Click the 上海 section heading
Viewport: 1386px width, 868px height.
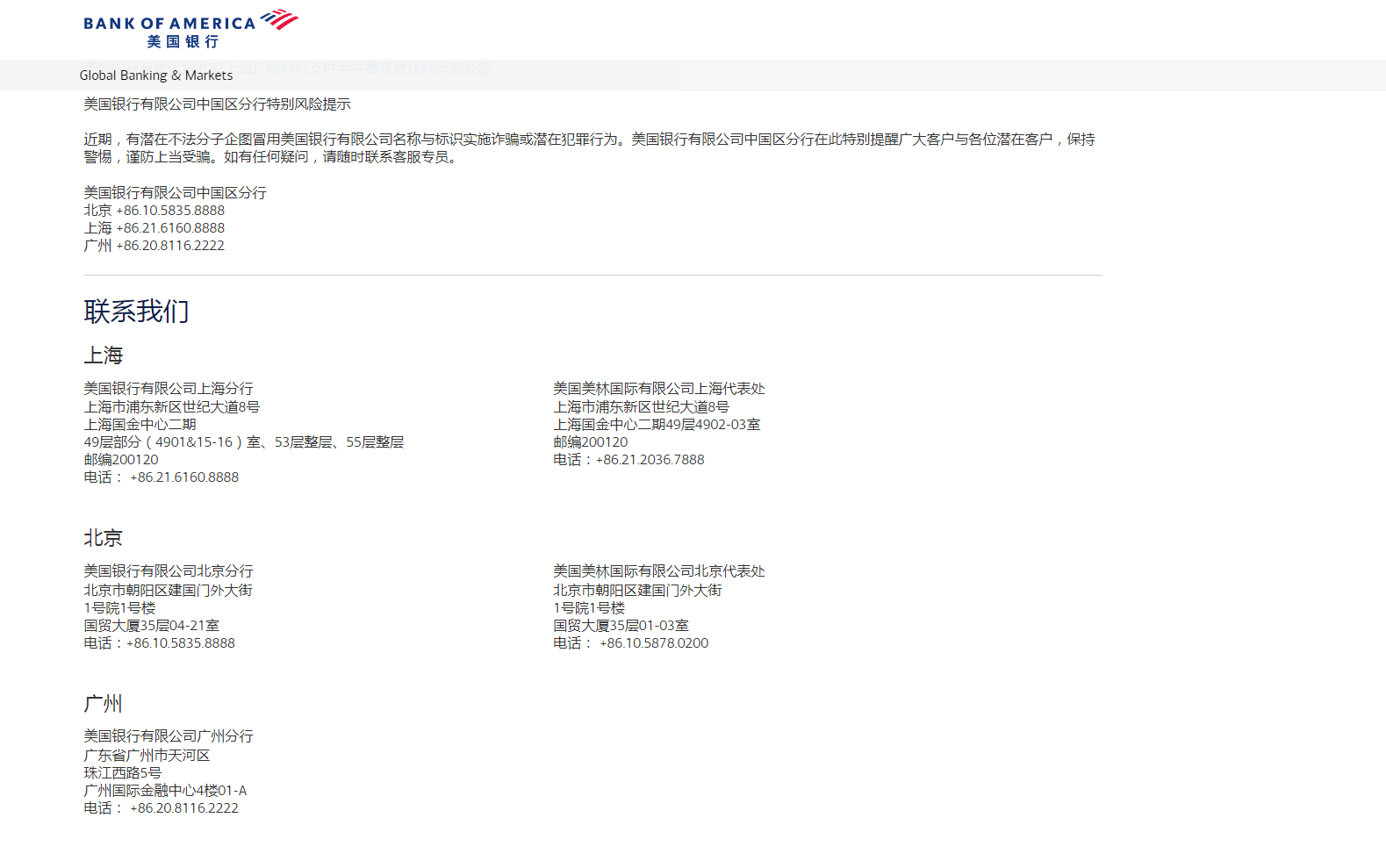click(x=104, y=355)
